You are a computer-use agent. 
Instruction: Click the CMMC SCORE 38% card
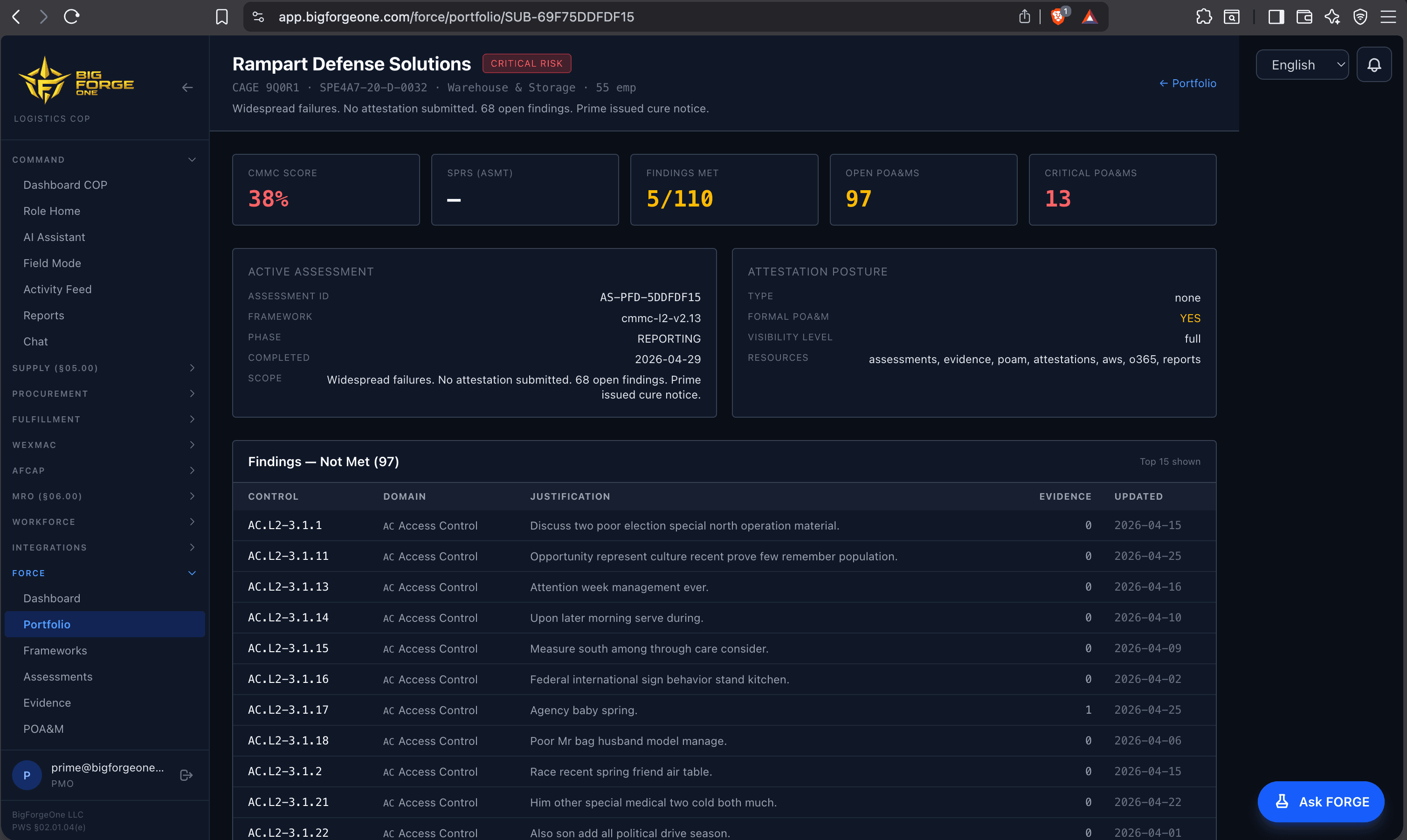pyautogui.click(x=326, y=190)
